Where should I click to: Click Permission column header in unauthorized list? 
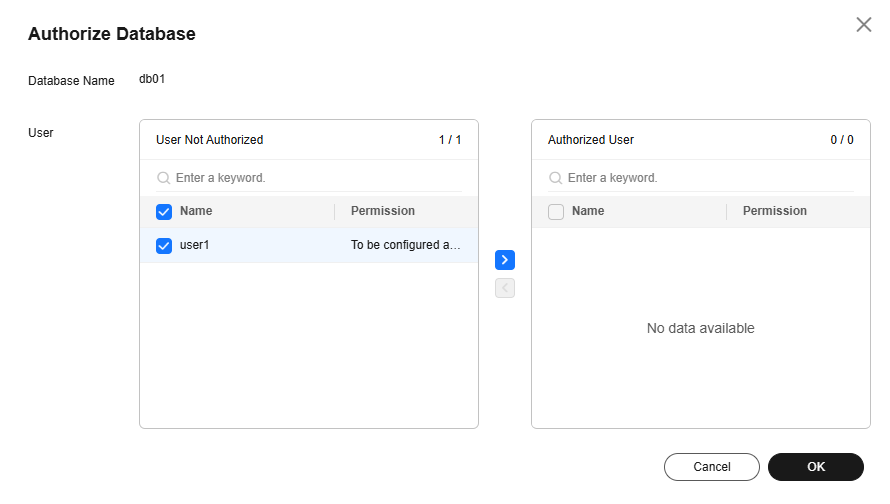coord(383,211)
